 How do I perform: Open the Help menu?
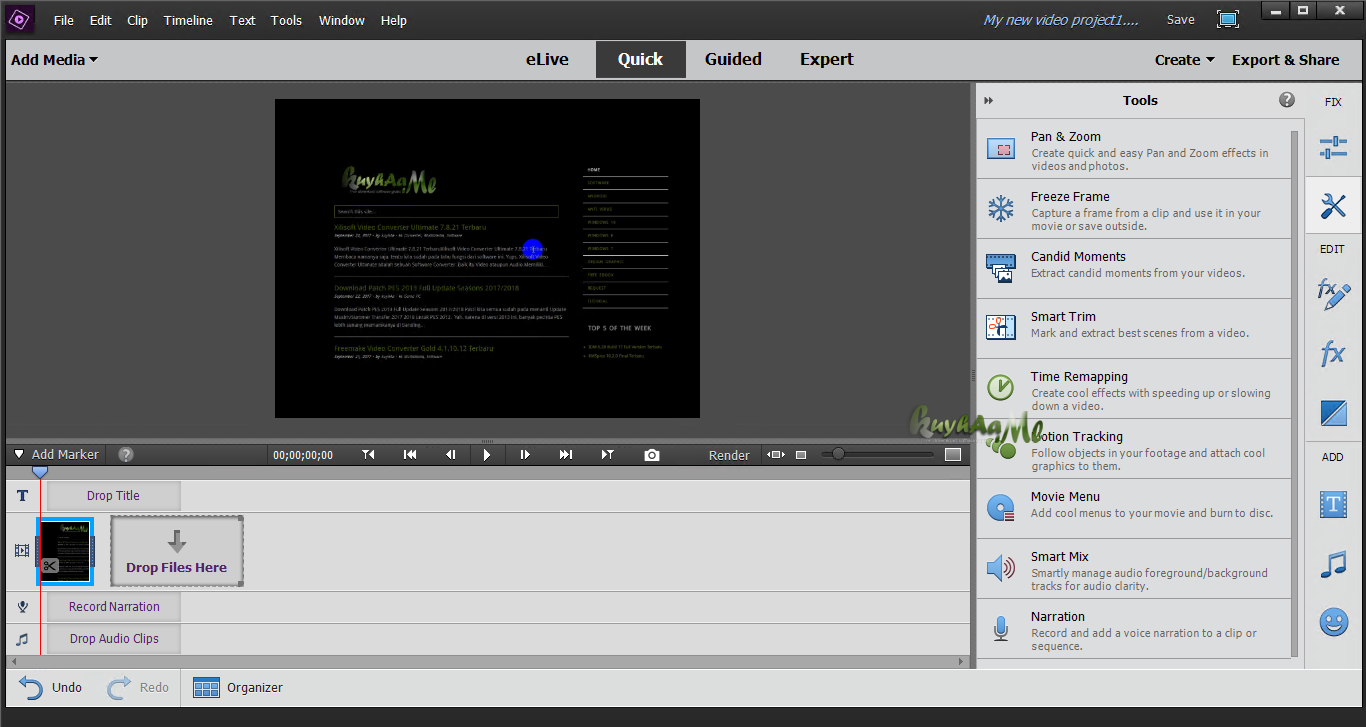click(394, 20)
